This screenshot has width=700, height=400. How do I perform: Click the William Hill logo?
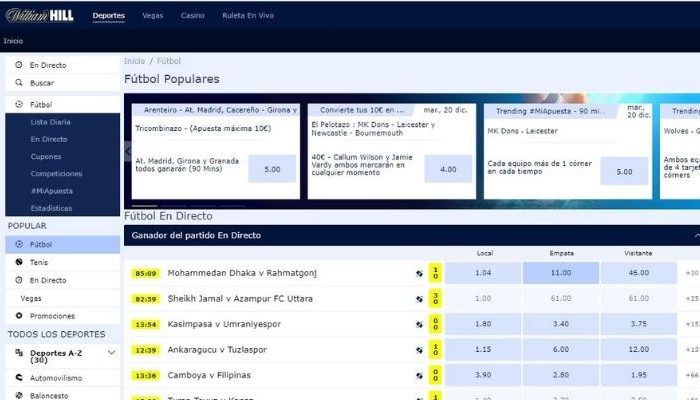[x=39, y=16]
